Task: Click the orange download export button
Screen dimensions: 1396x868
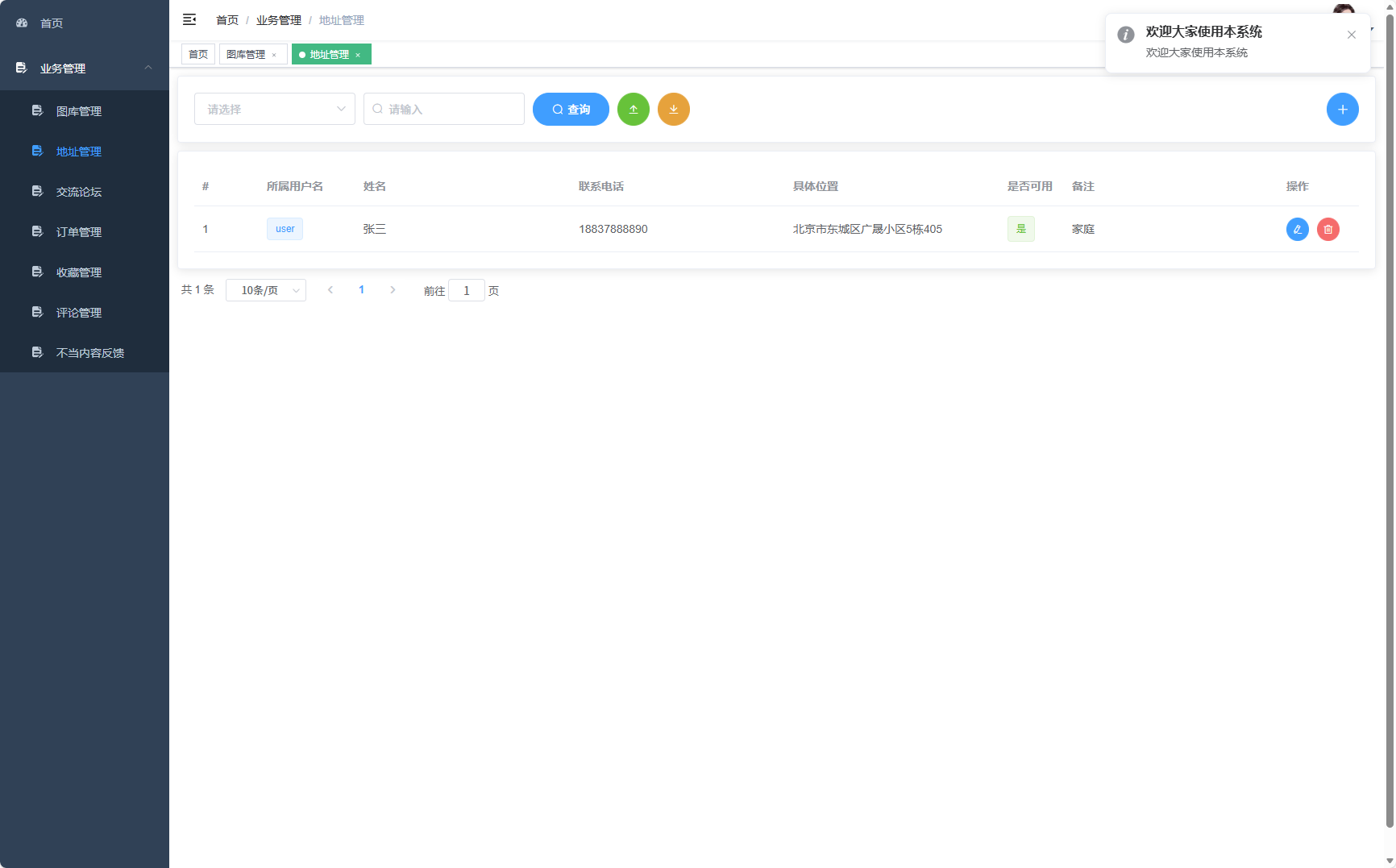Action: [674, 110]
